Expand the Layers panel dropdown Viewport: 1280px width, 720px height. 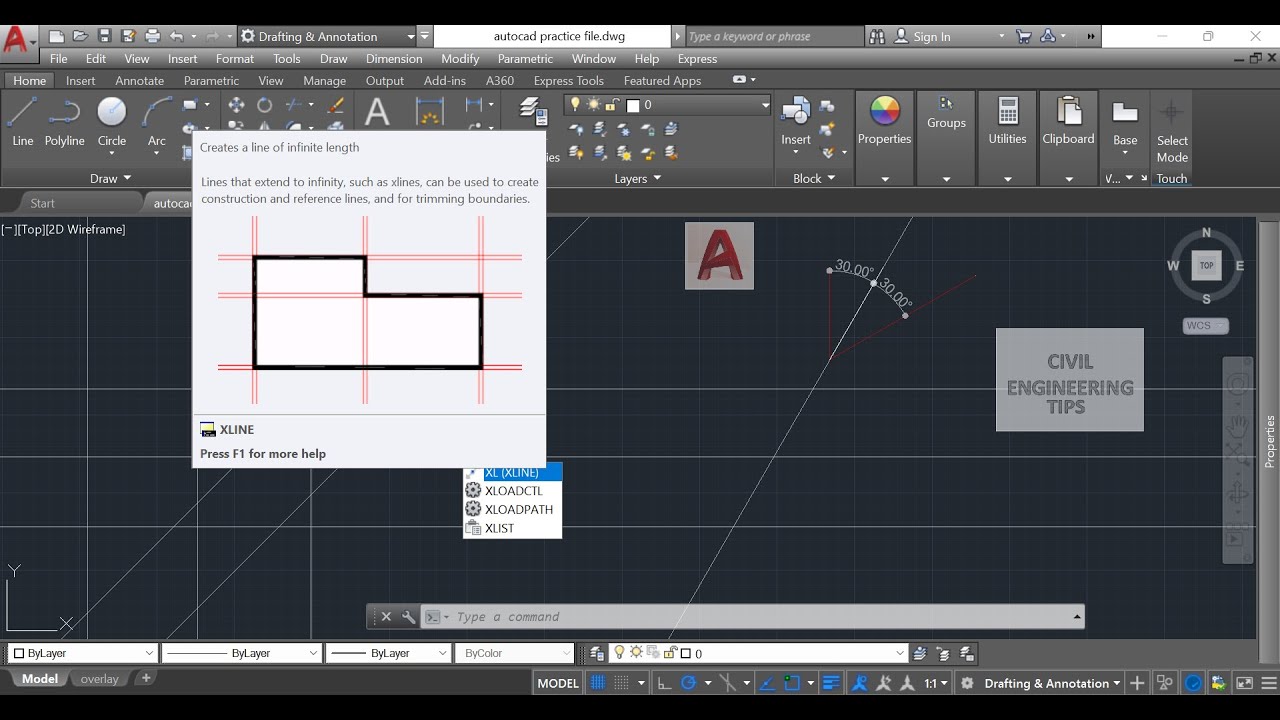click(638, 178)
